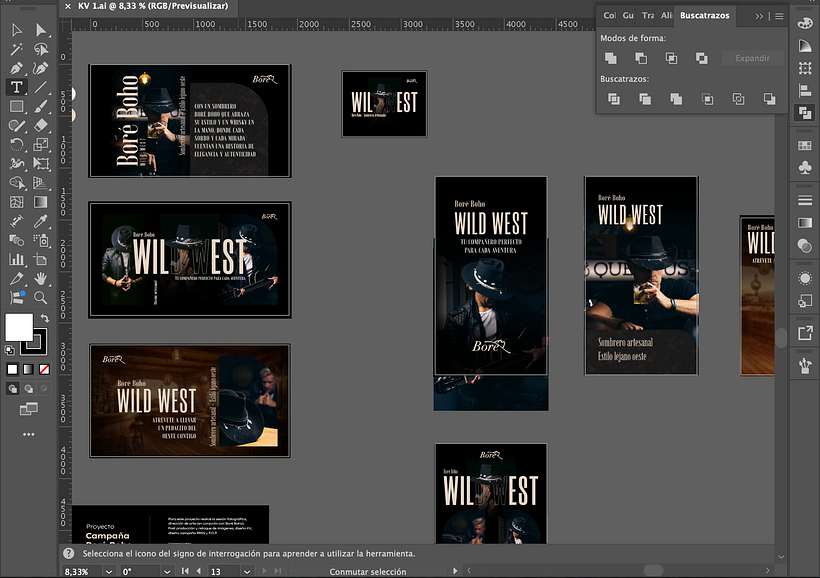This screenshot has height=578, width=820.
Task: Select the Zoom tool
Action: [x=41, y=298]
